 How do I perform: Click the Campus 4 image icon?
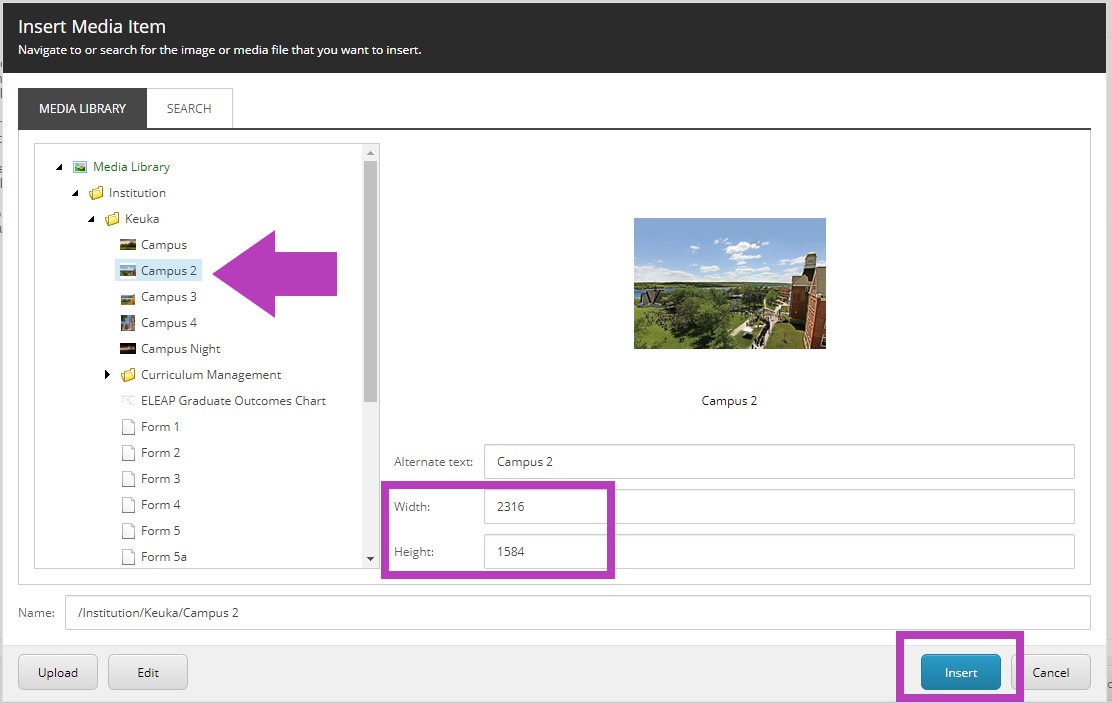(x=128, y=323)
